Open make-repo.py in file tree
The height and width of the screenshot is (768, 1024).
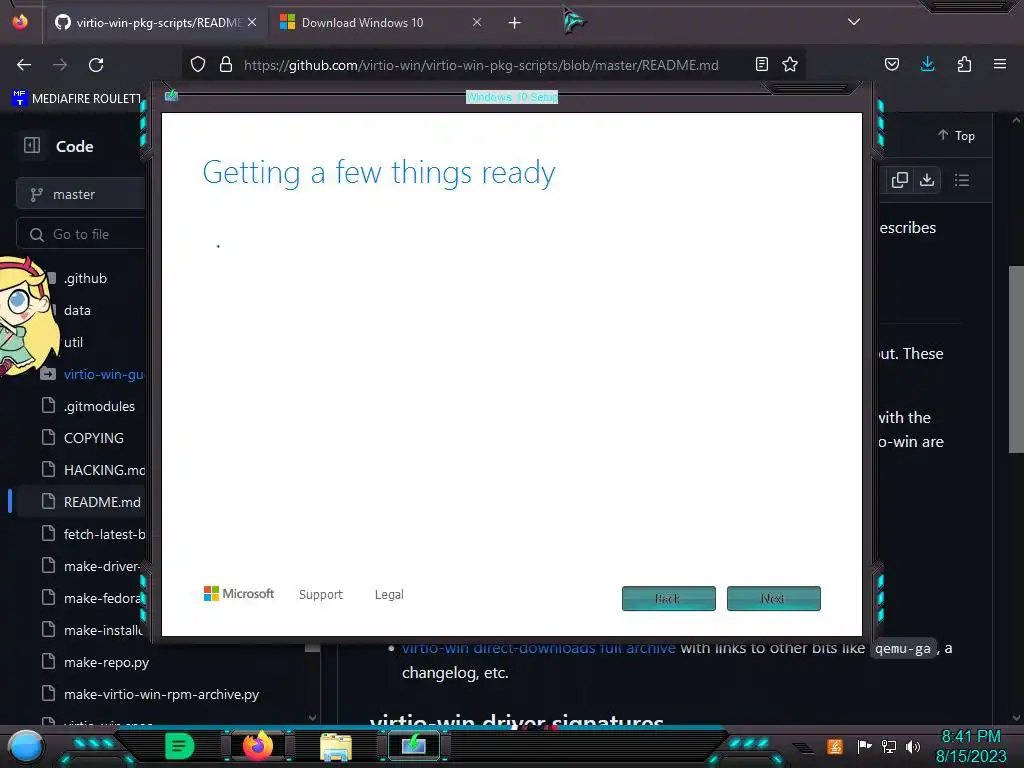click(x=106, y=662)
